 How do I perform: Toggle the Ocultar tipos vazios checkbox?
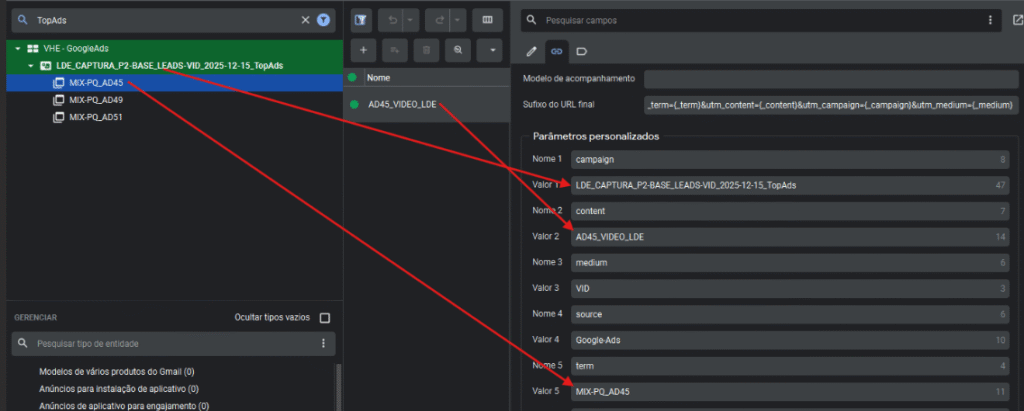click(323, 318)
